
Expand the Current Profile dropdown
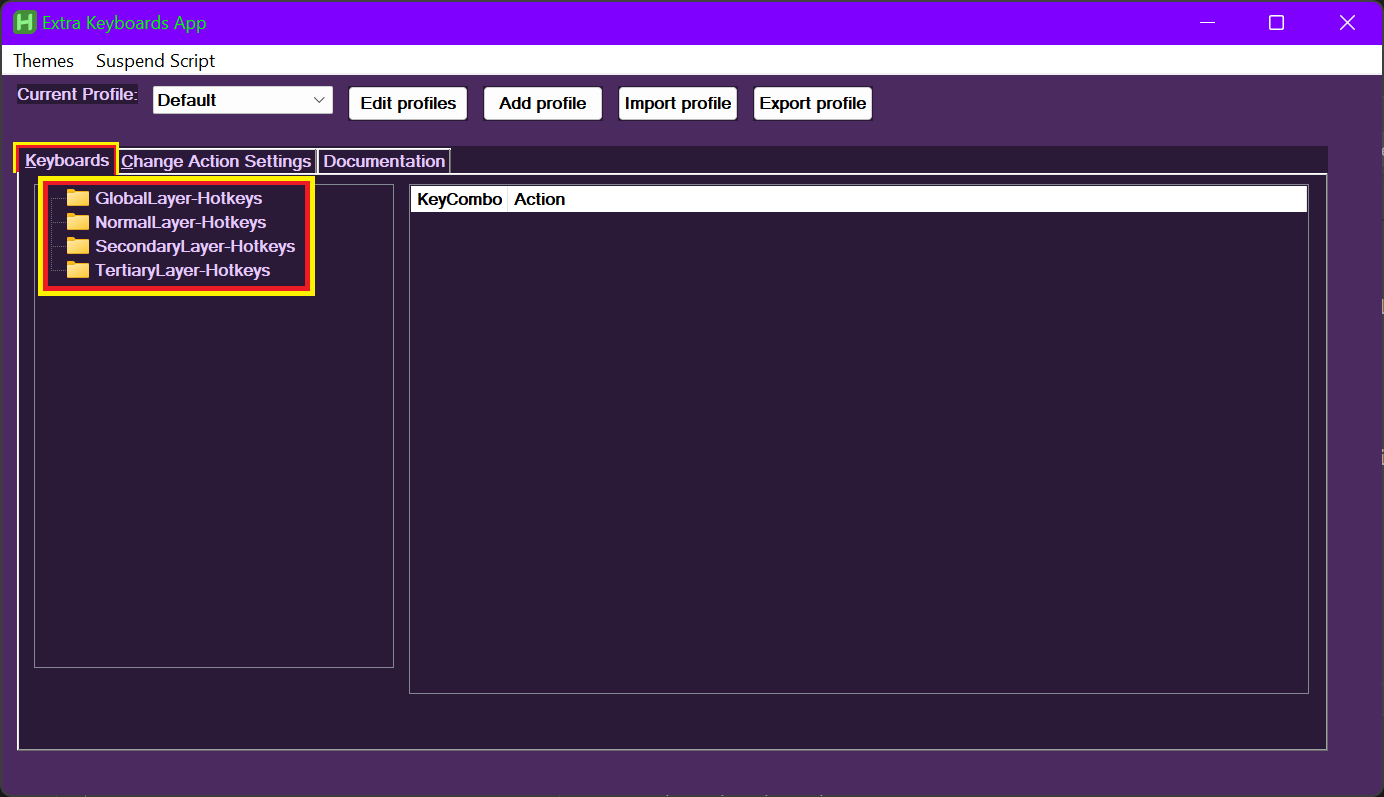tap(320, 100)
